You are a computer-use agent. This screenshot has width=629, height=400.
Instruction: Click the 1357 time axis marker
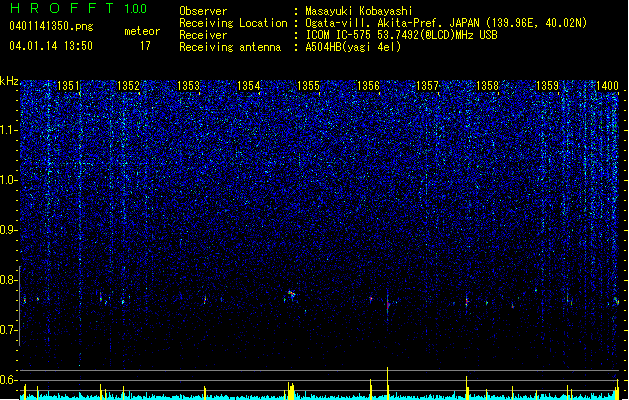[x=428, y=85]
